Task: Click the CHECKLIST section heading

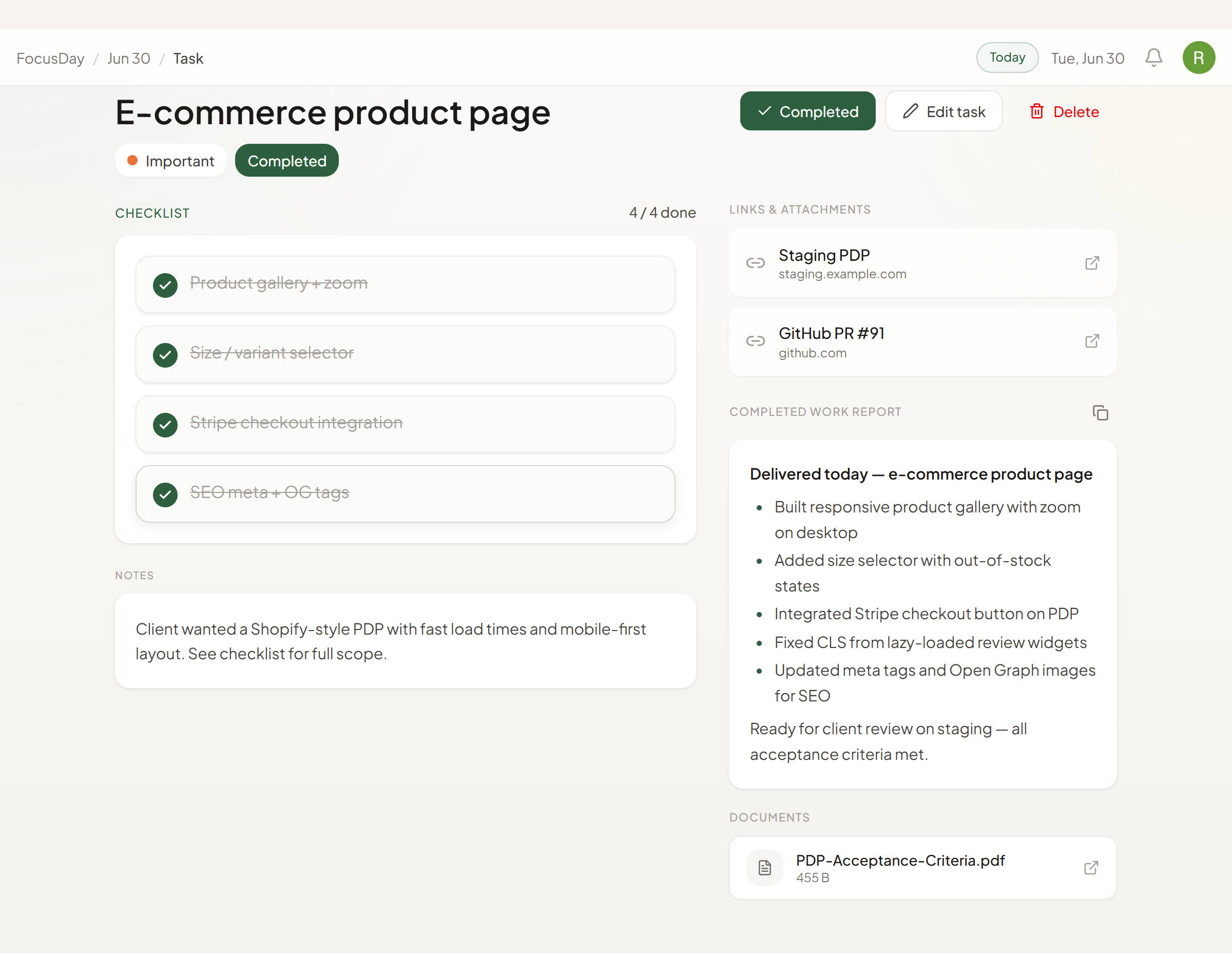Action: pyautogui.click(x=152, y=213)
